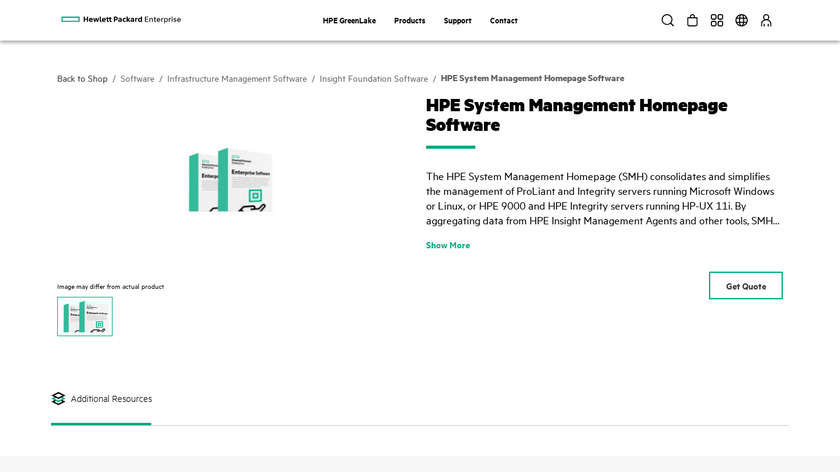
Task: Click the Software breadcrumb link
Action: pos(137,79)
